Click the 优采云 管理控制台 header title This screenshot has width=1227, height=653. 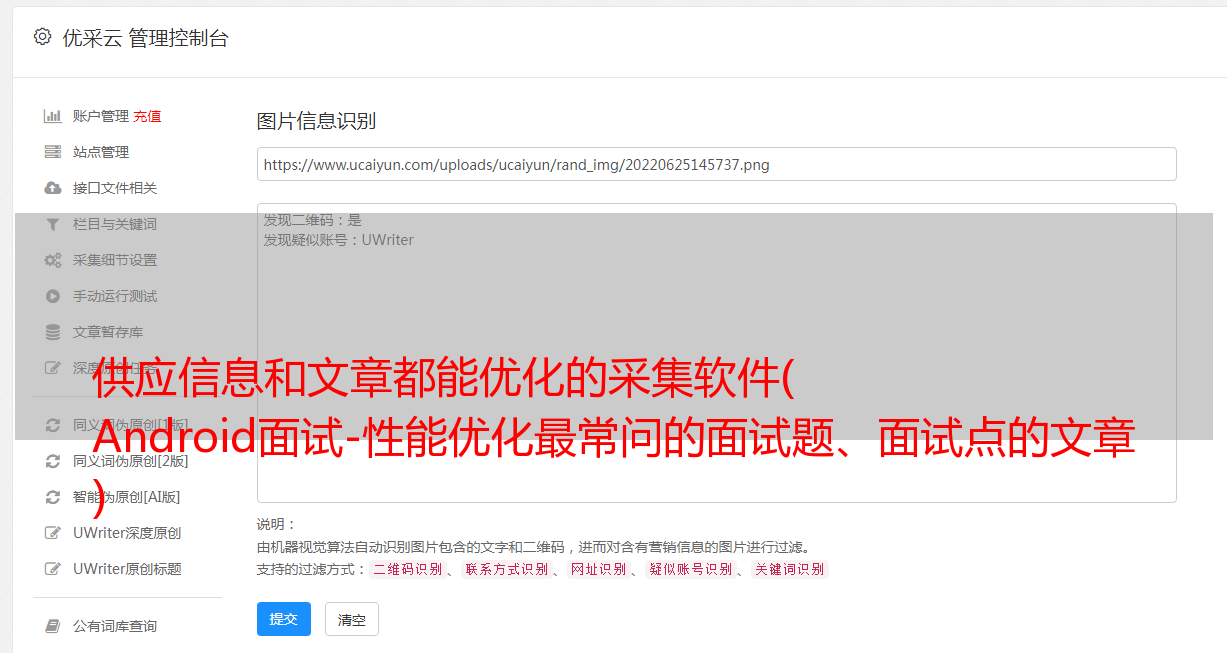click(x=145, y=38)
